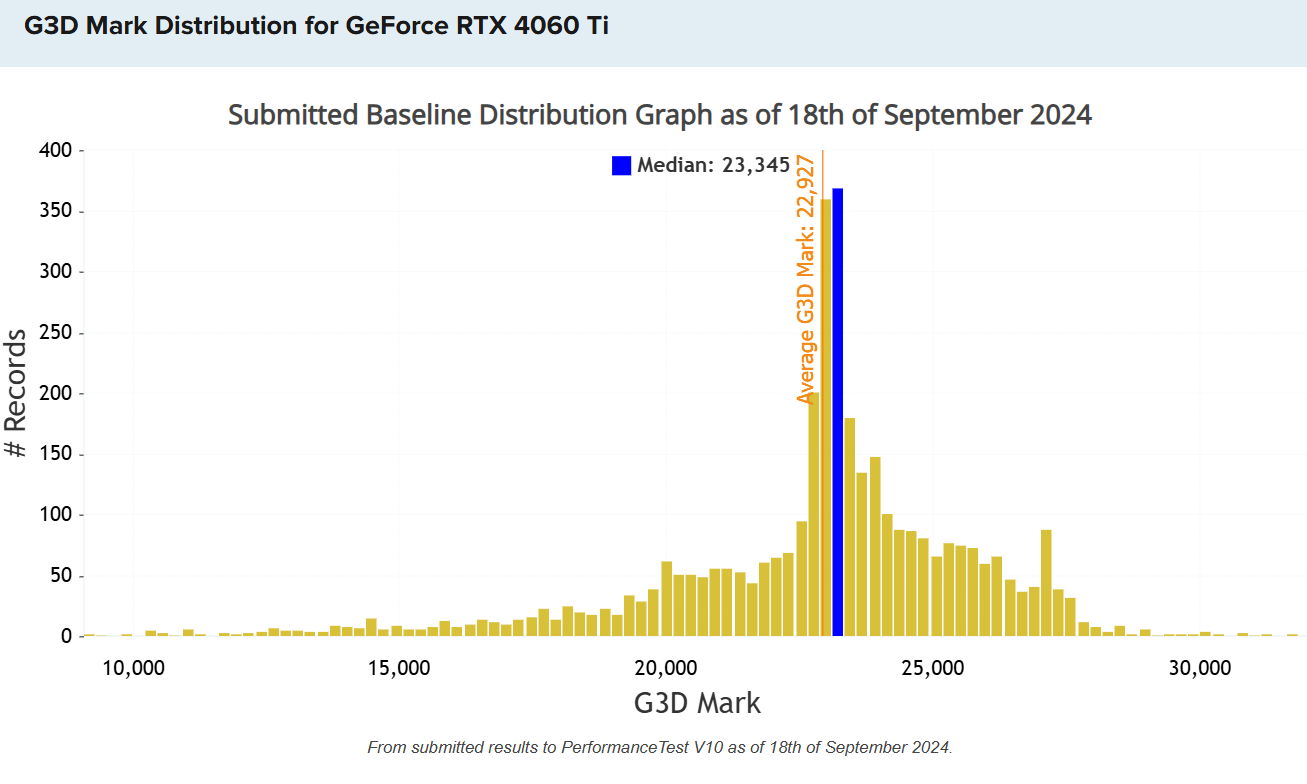Click the 'Median: 23,345' legend label
The height and width of the screenshot is (784, 1307).
point(713,166)
